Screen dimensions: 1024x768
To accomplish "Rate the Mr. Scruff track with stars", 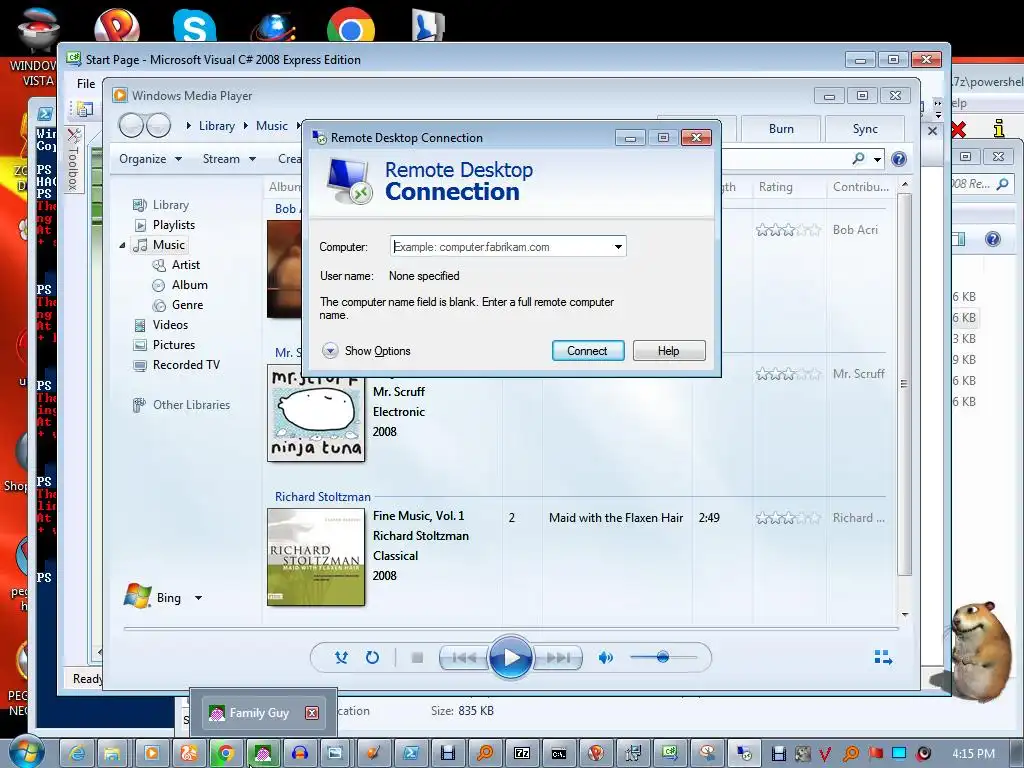I will pyautogui.click(x=788, y=374).
